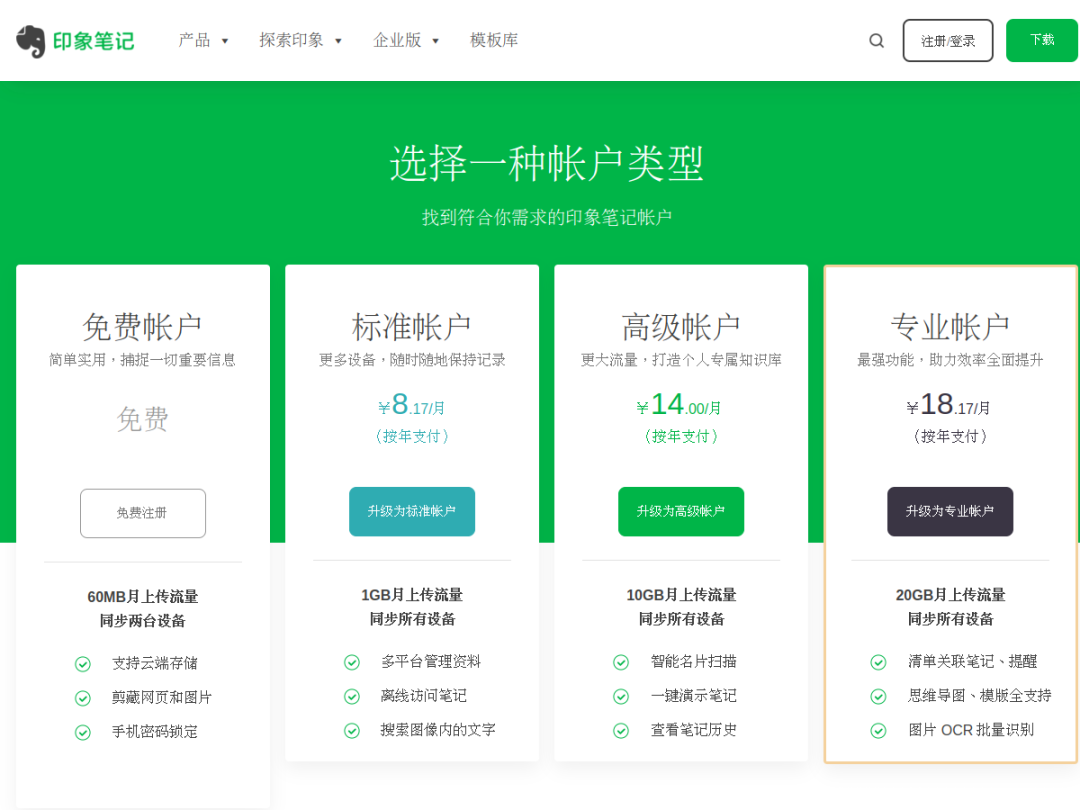Open the 探索印象 menu

point(291,41)
